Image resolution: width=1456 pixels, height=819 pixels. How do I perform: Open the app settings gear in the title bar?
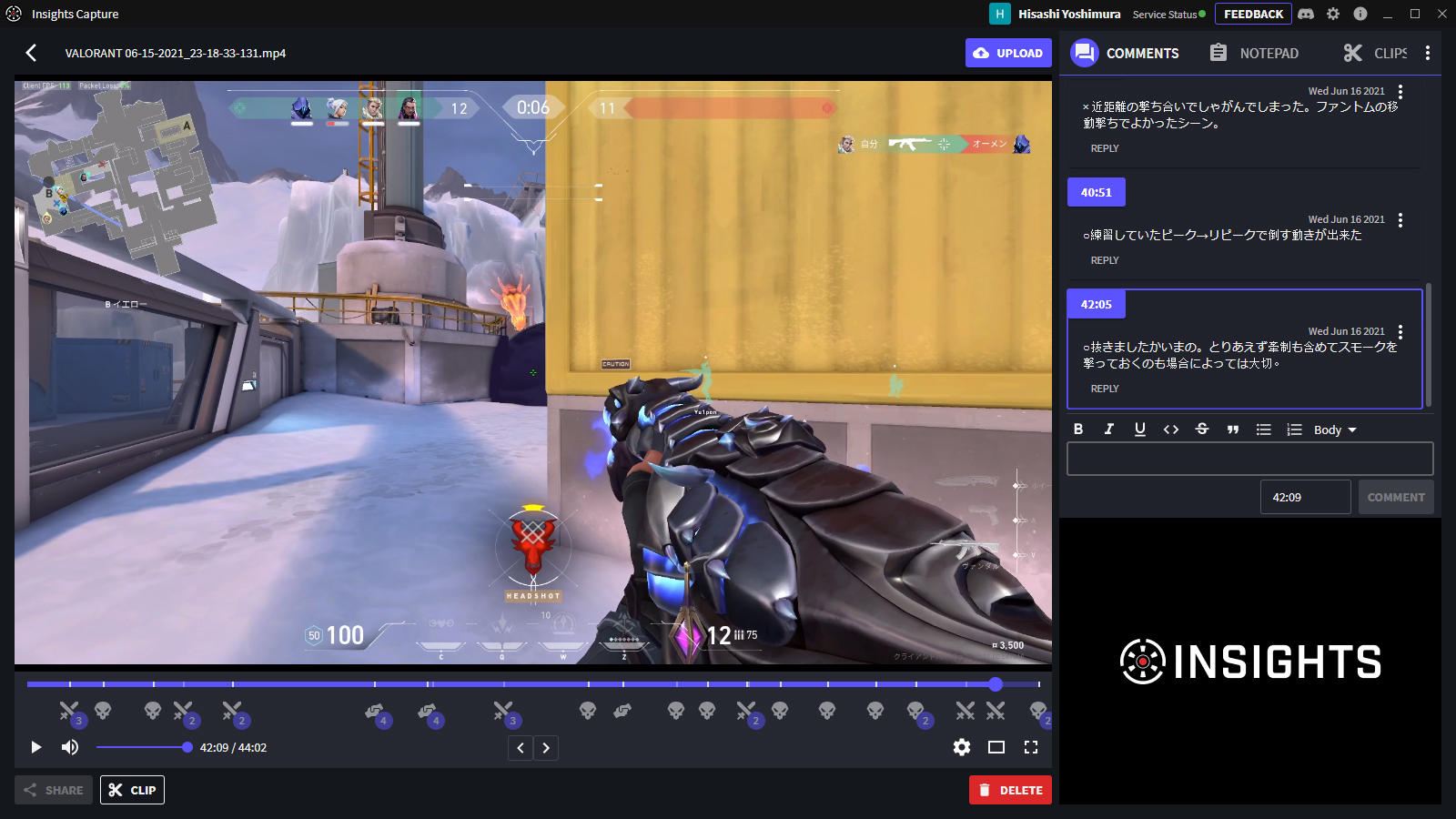pyautogui.click(x=1333, y=14)
